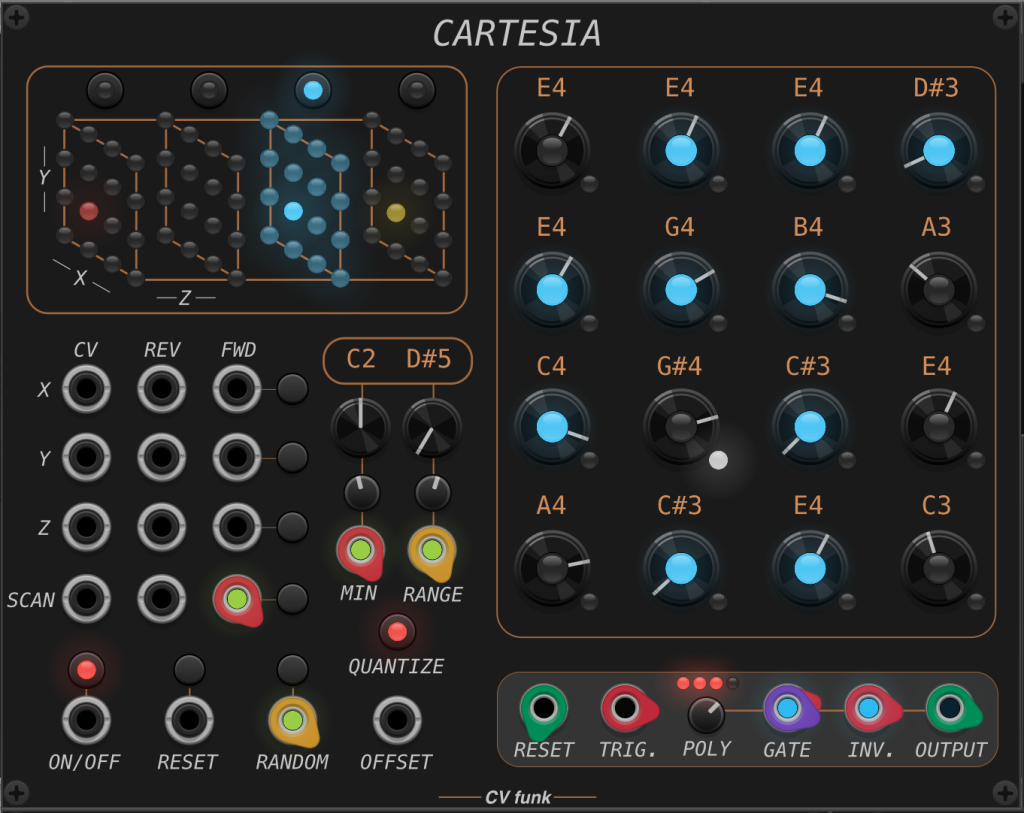Click the X FWD input jack
This screenshot has width=1024, height=813.
click(x=237, y=389)
